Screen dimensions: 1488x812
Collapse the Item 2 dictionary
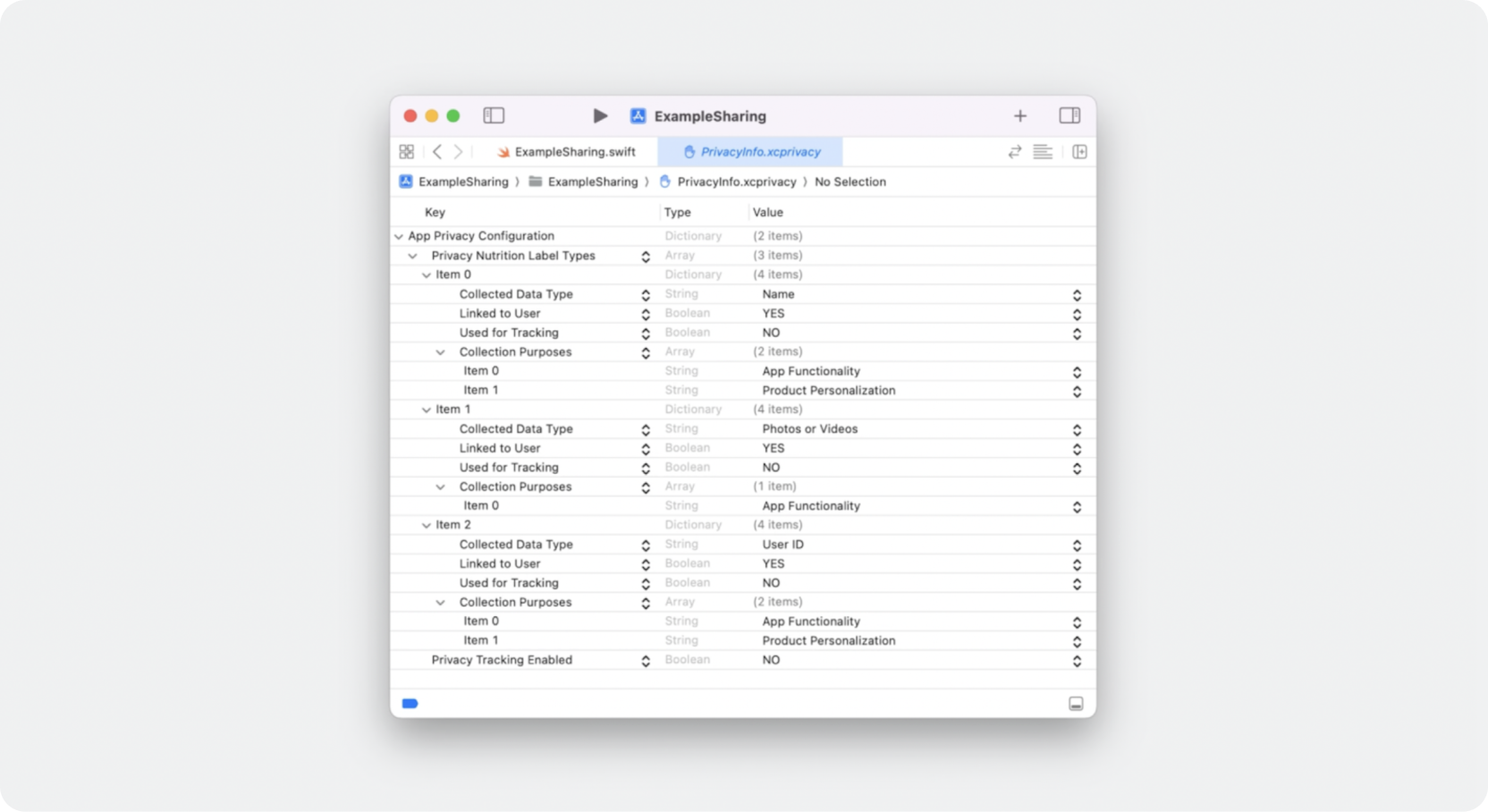click(427, 526)
